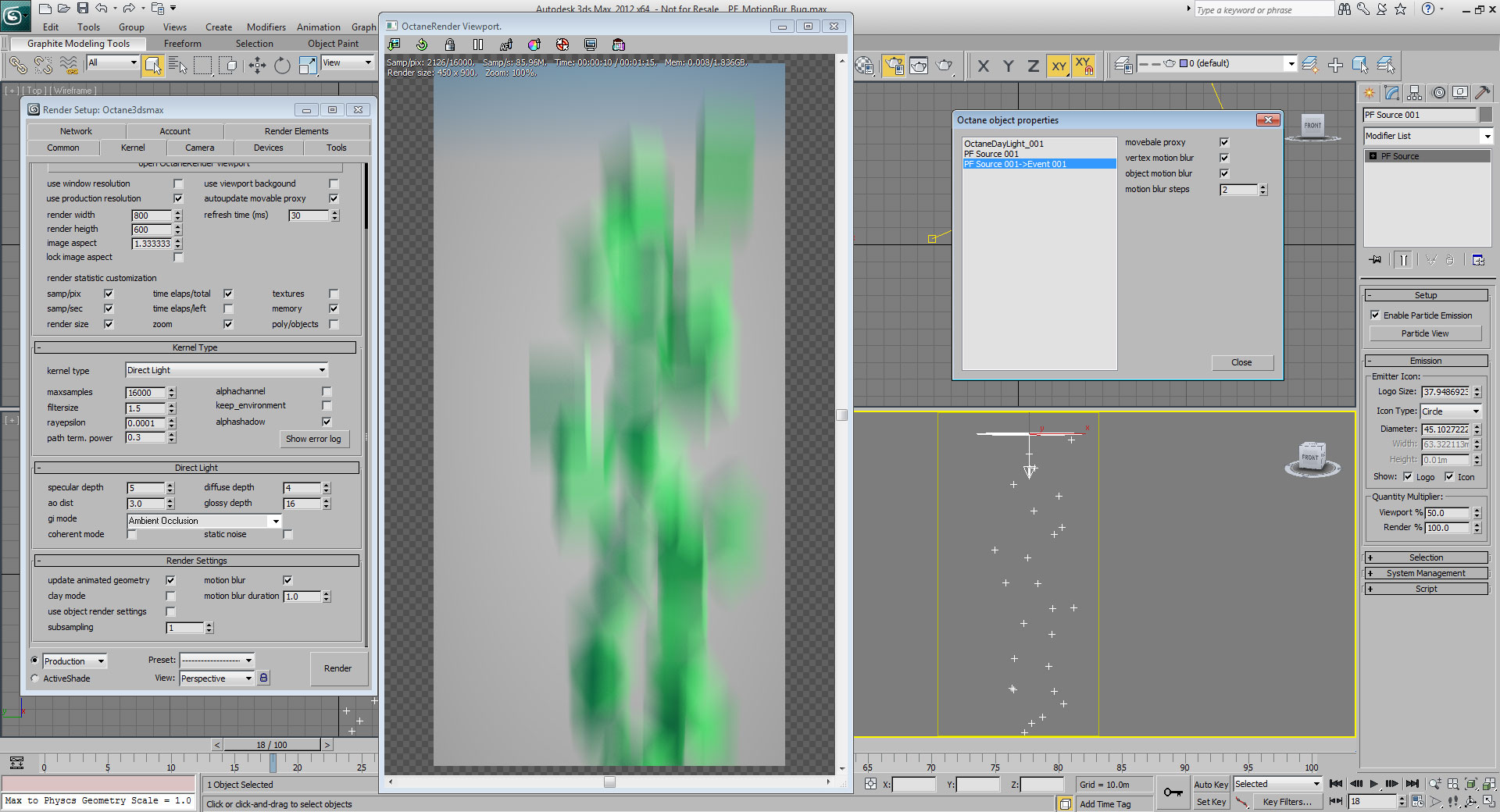
Task: Open the Render Elements tab
Action: point(297,131)
